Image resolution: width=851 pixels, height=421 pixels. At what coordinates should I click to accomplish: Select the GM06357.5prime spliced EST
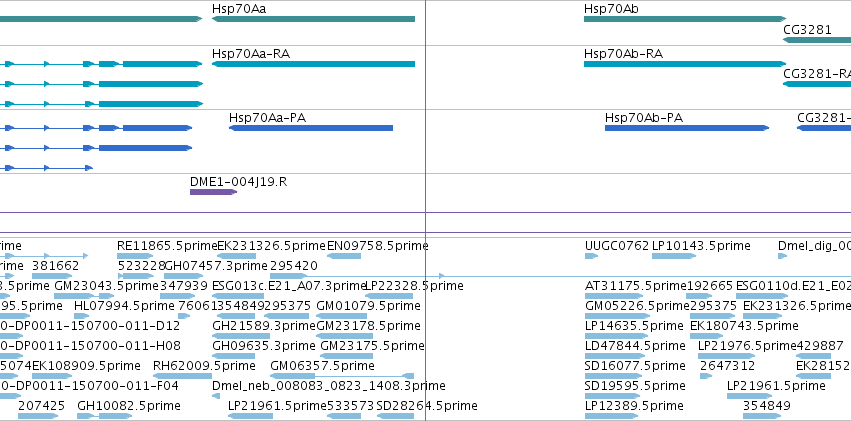pos(342,377)
